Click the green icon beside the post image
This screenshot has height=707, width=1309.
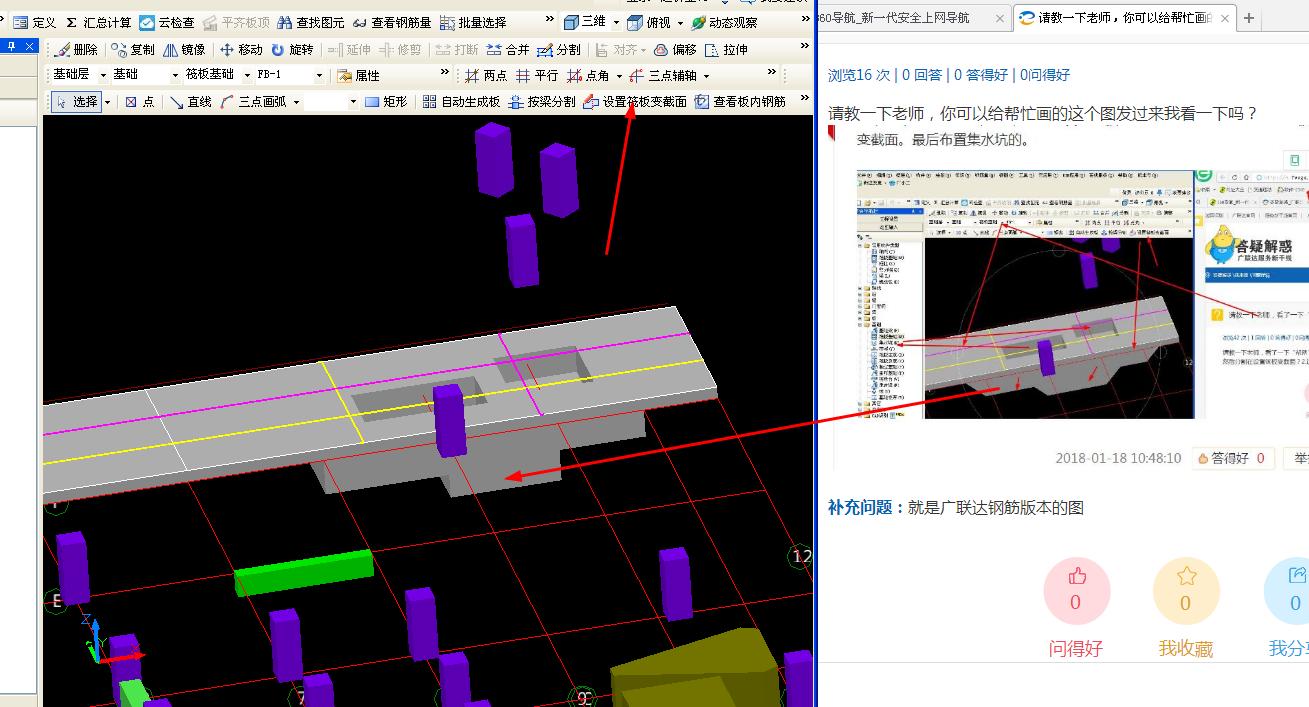pyautogui.click(x=1295, y=160)
